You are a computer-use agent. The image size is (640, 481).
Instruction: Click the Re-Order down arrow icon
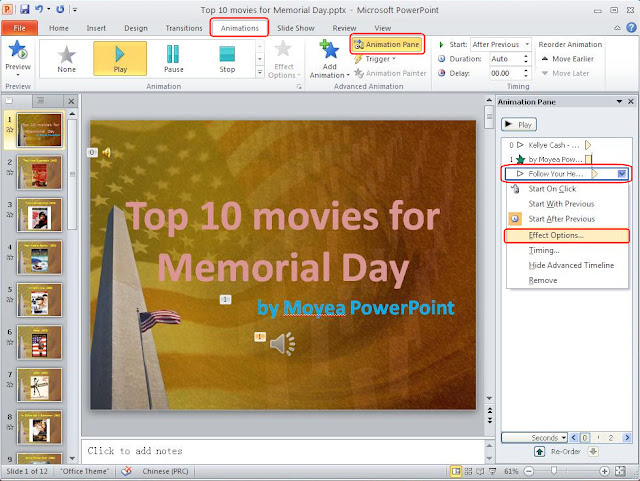click(593, 452)
